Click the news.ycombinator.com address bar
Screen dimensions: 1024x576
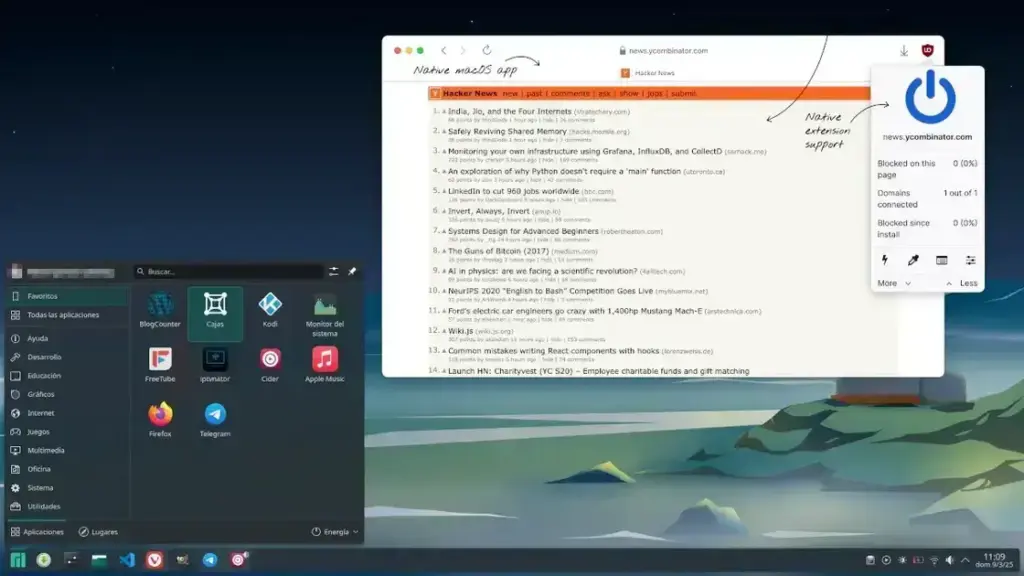pos(663,50)
